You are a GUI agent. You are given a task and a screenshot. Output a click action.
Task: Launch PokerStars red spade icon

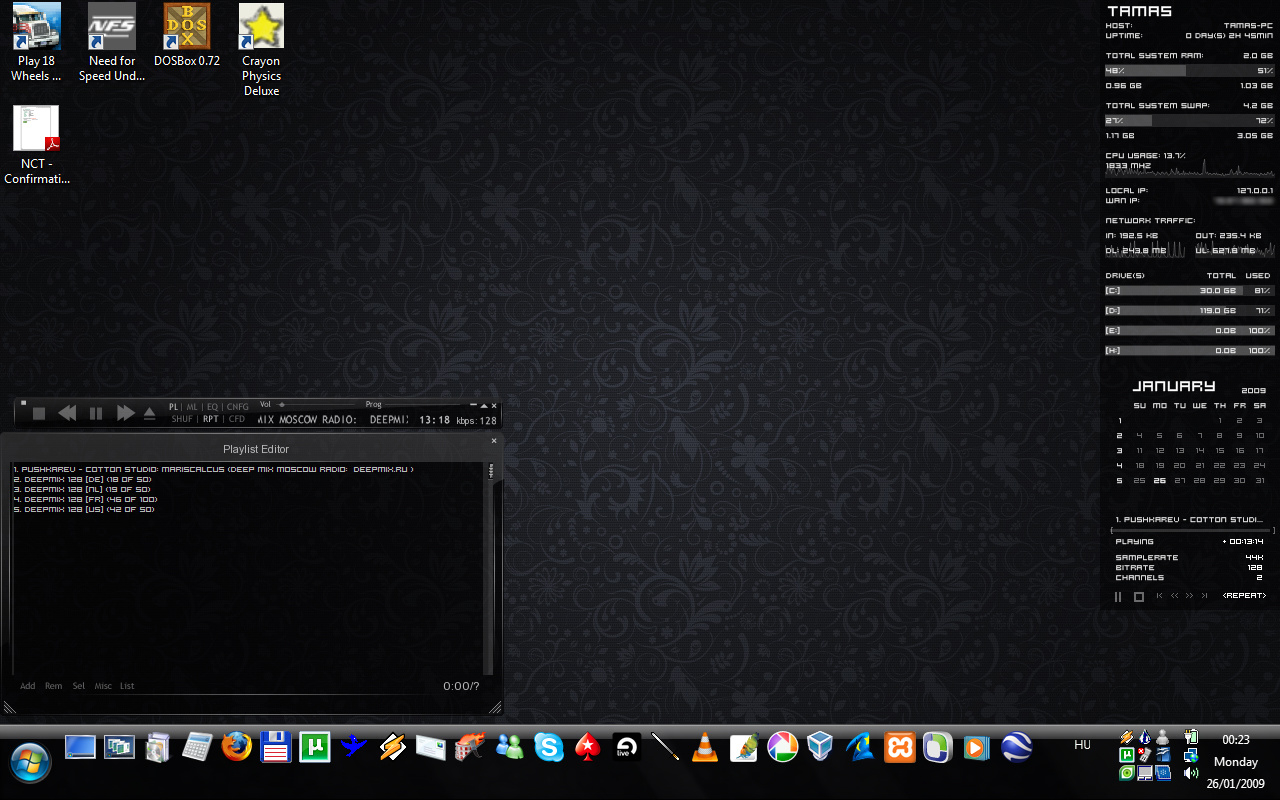[588, 747]
